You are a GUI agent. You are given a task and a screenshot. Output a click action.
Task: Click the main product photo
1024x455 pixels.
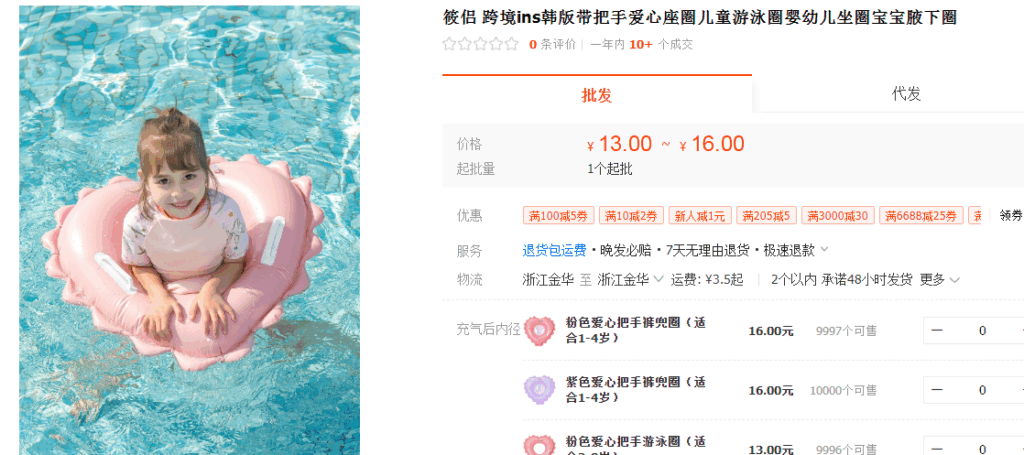coord(189,230)
